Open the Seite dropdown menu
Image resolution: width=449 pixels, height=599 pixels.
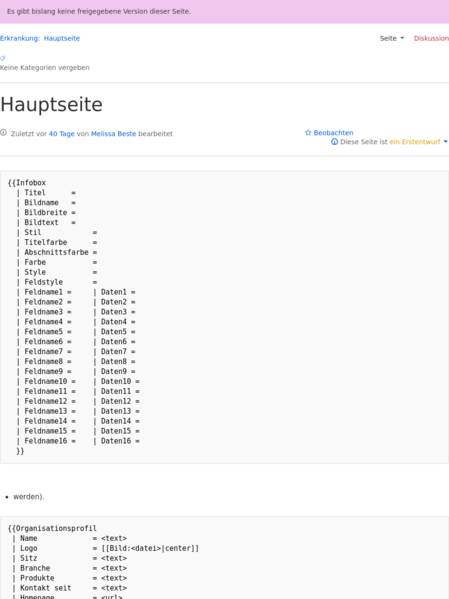pos(392,38)
